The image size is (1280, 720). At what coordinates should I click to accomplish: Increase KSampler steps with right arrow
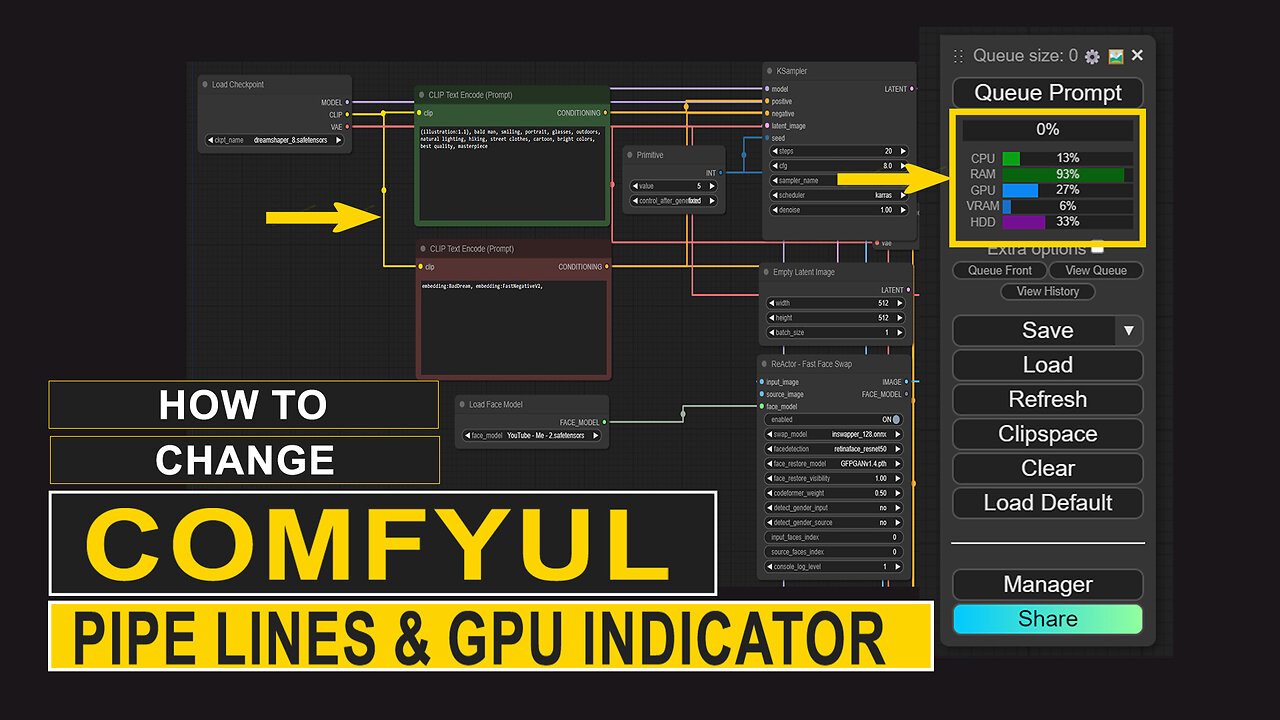point(903,151)
